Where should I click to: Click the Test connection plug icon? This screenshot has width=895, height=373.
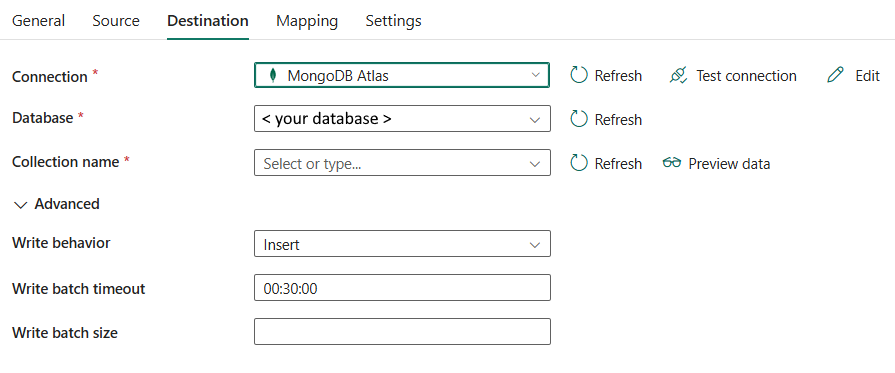678,75
